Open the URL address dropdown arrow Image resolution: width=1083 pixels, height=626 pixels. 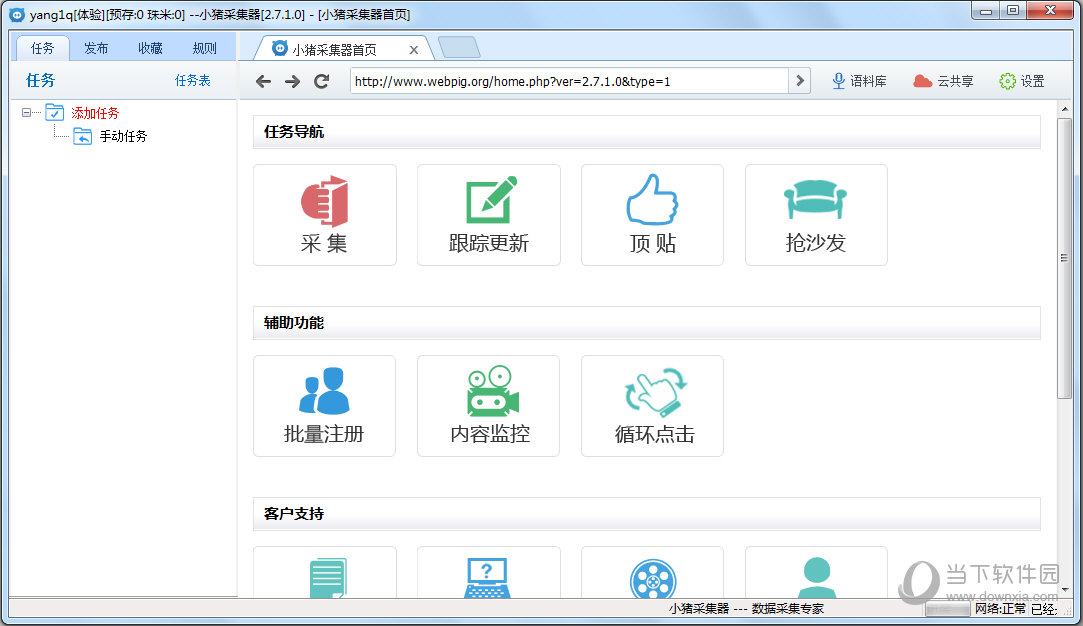coord(799,81)
